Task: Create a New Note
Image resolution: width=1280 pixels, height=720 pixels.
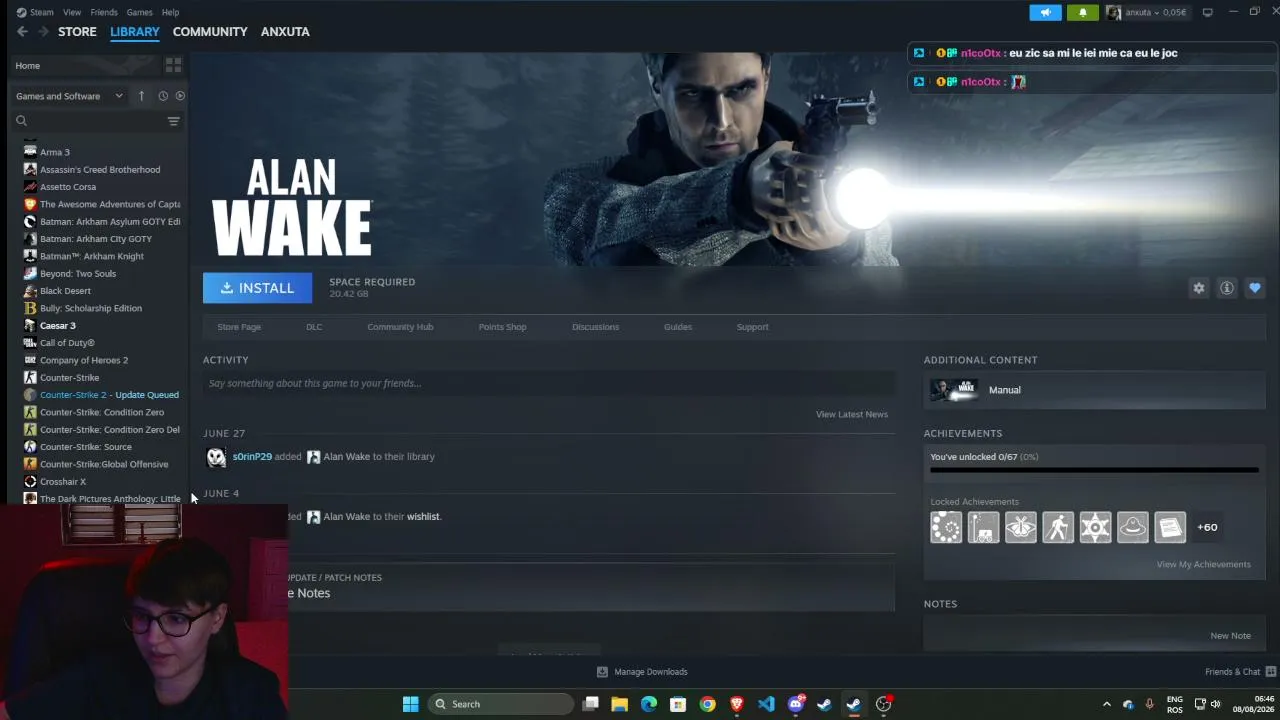Action: [1231, 636]
